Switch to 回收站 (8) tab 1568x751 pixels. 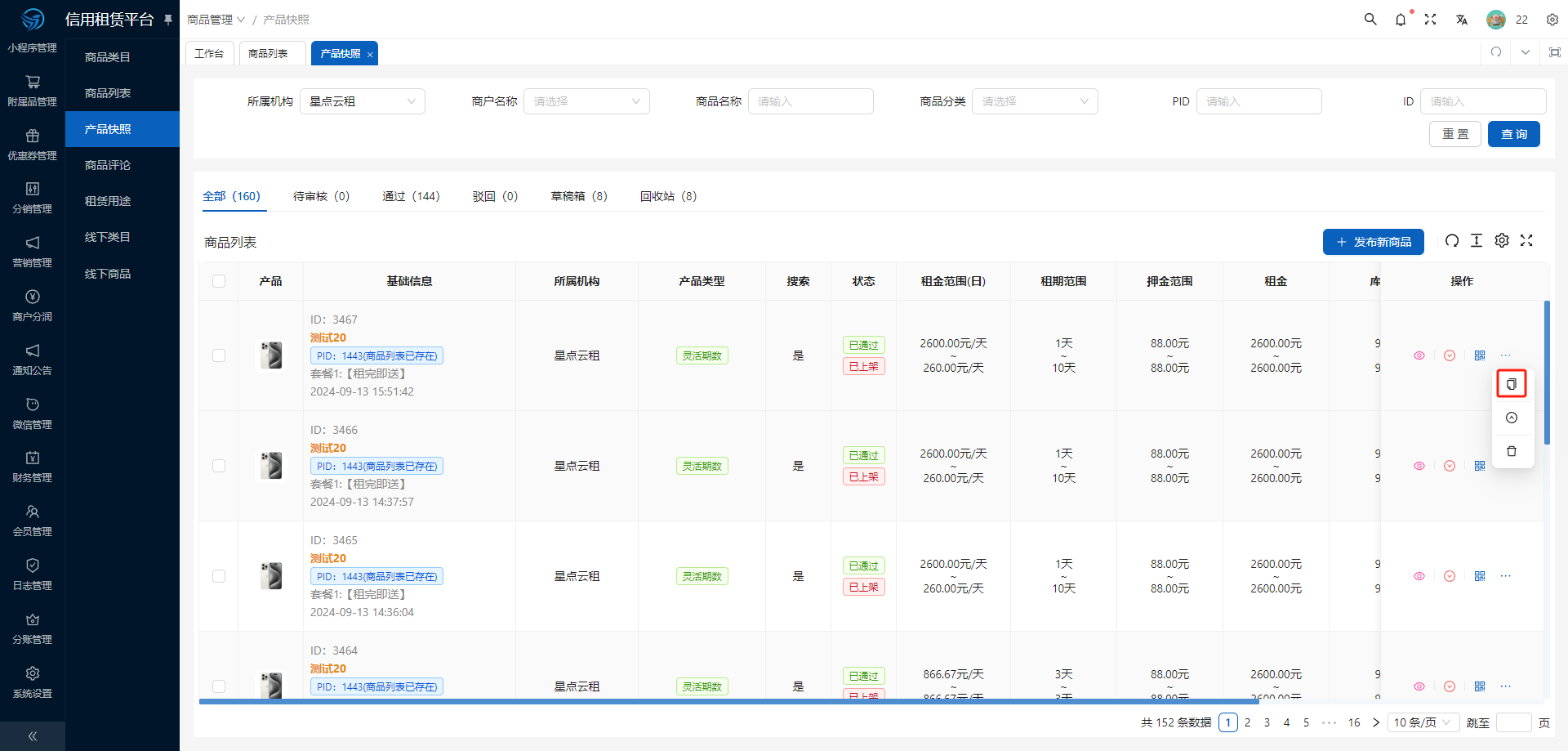tap(668, 196)
